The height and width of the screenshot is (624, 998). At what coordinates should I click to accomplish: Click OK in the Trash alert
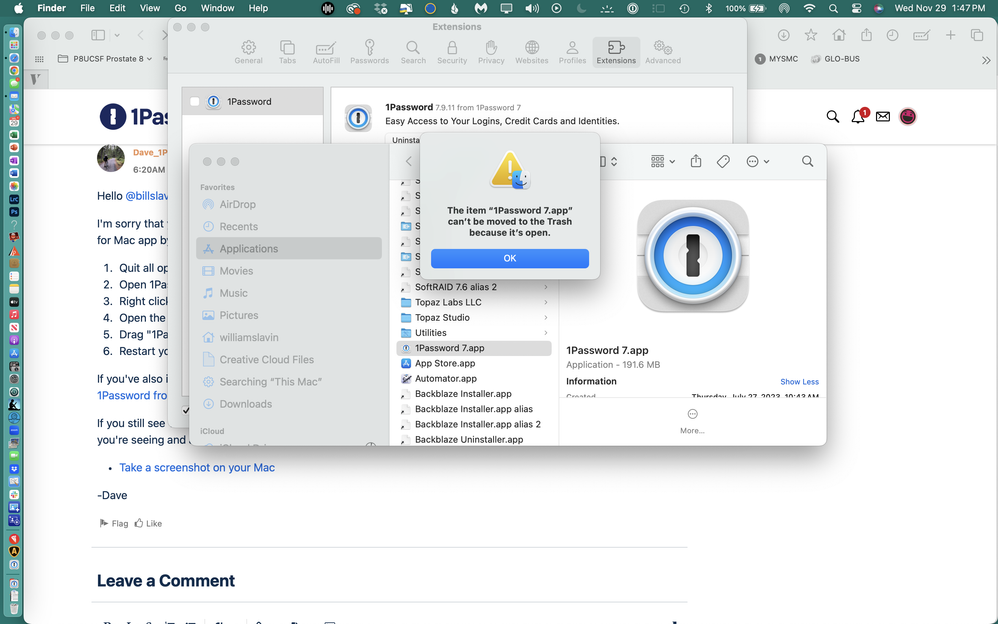(509, 258)
